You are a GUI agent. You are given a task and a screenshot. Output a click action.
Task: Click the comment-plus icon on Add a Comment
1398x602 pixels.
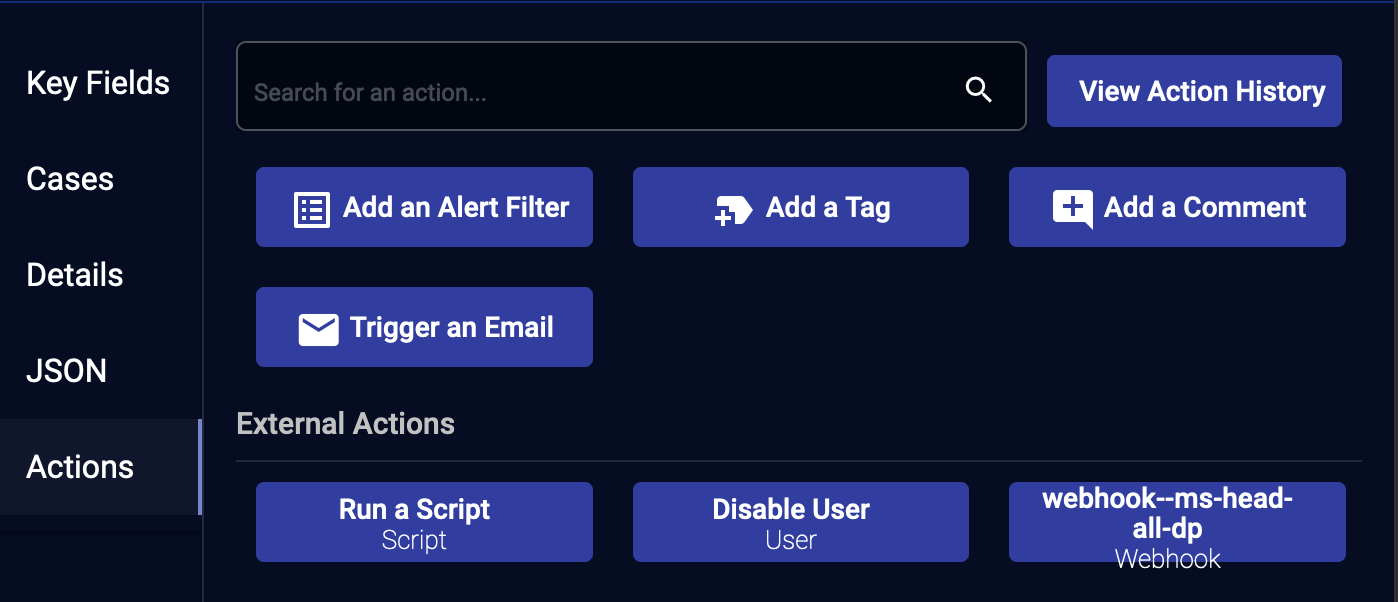(1072, 208)
